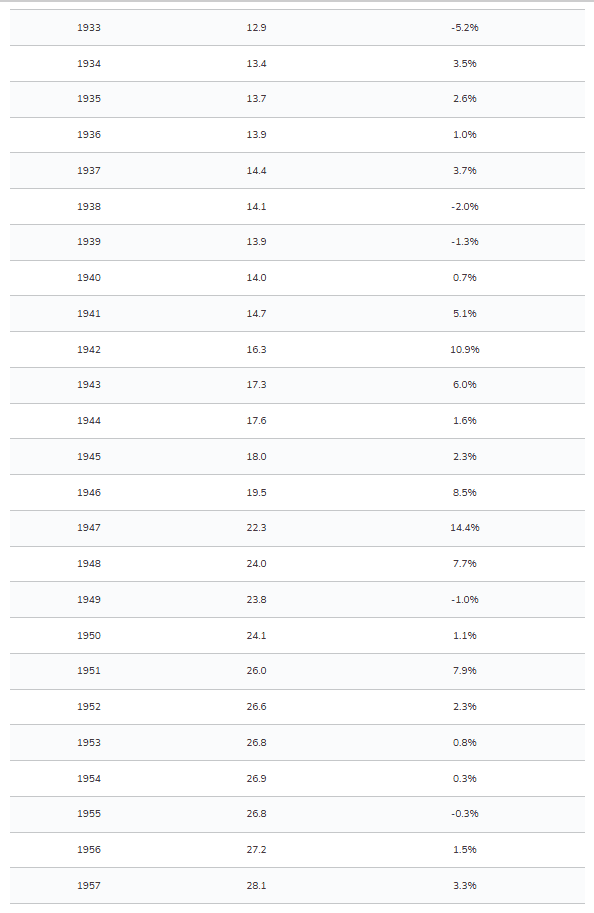The width and height of the screenshot is (594, 913).
Task: Select the 1940 year cell
Action: [x=89, y=278]
